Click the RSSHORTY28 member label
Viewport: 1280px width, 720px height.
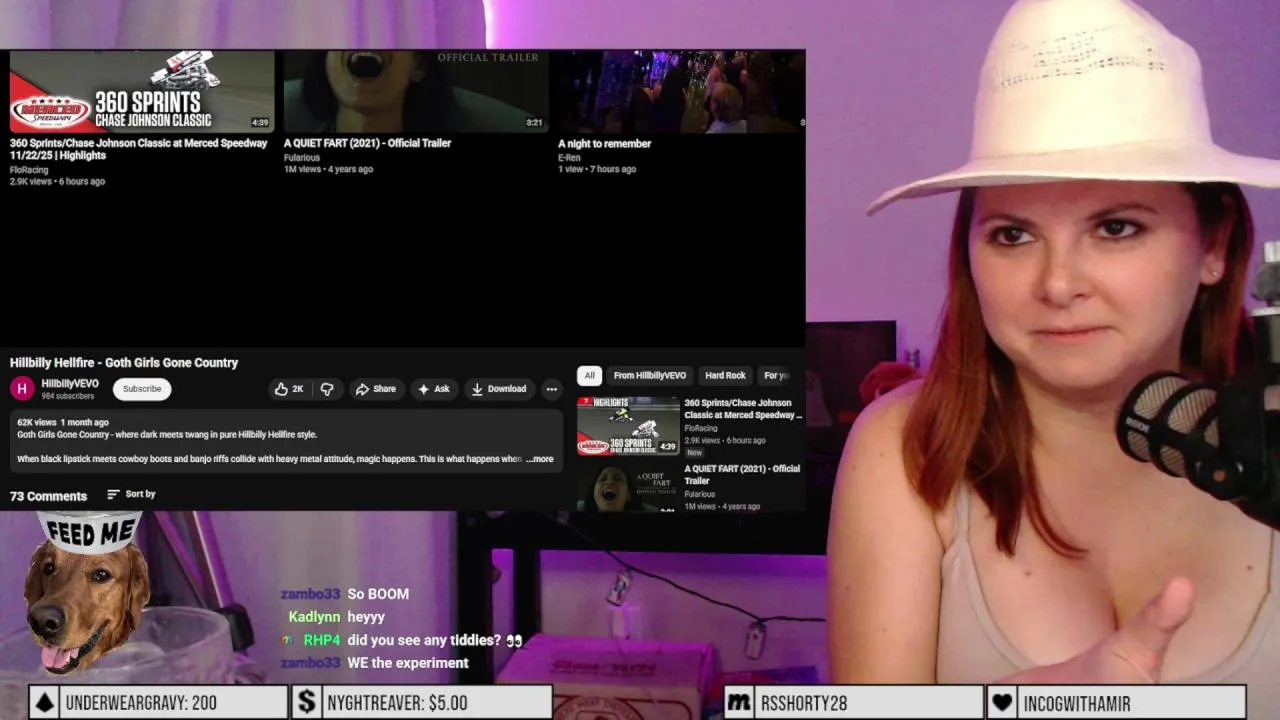point(804,703)
